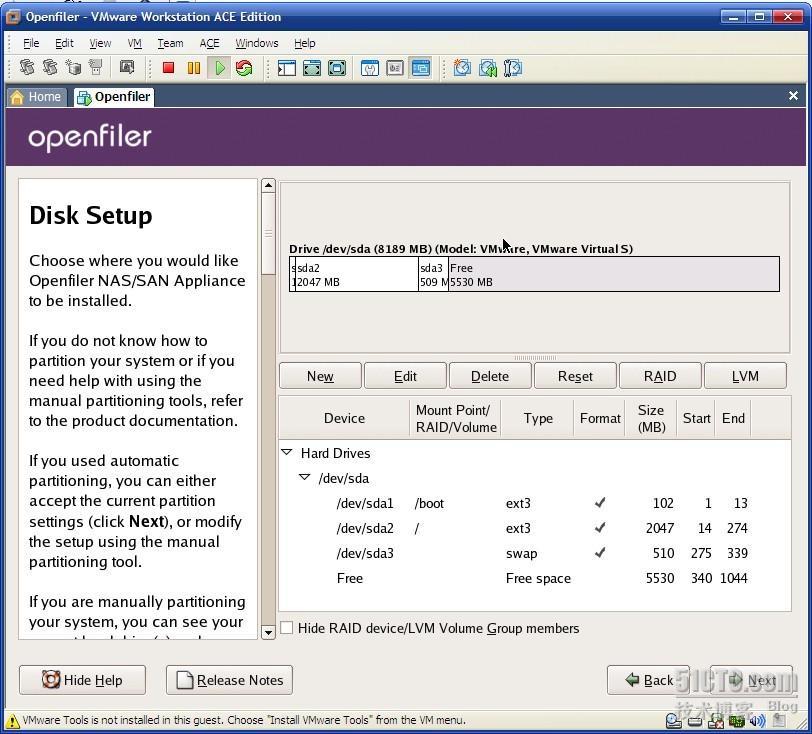Click the yellow VMware Tools warning icon
This screenshot has height=734, width=812.
coord(12,721)
